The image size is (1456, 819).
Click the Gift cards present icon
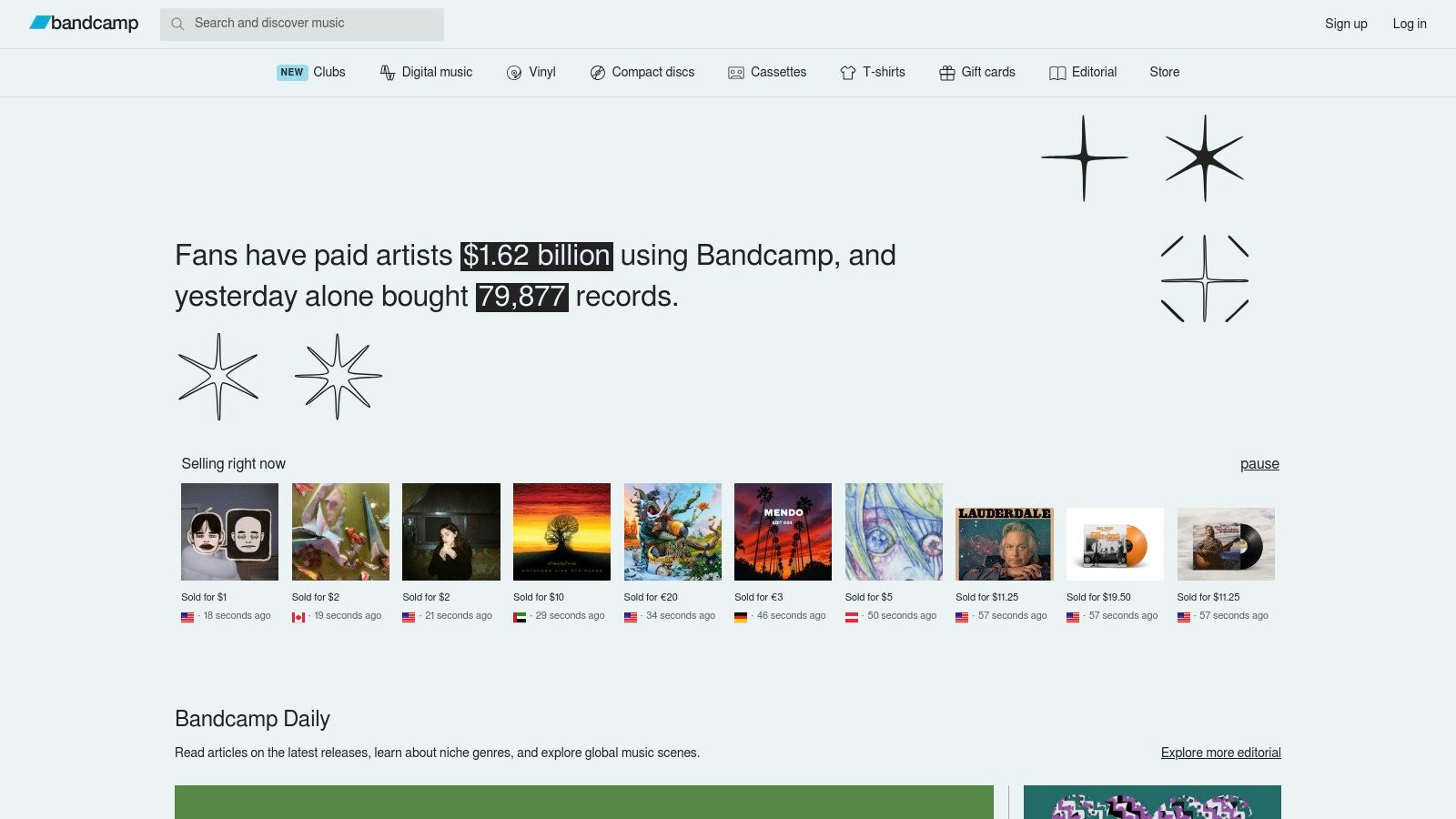[947, 73]
